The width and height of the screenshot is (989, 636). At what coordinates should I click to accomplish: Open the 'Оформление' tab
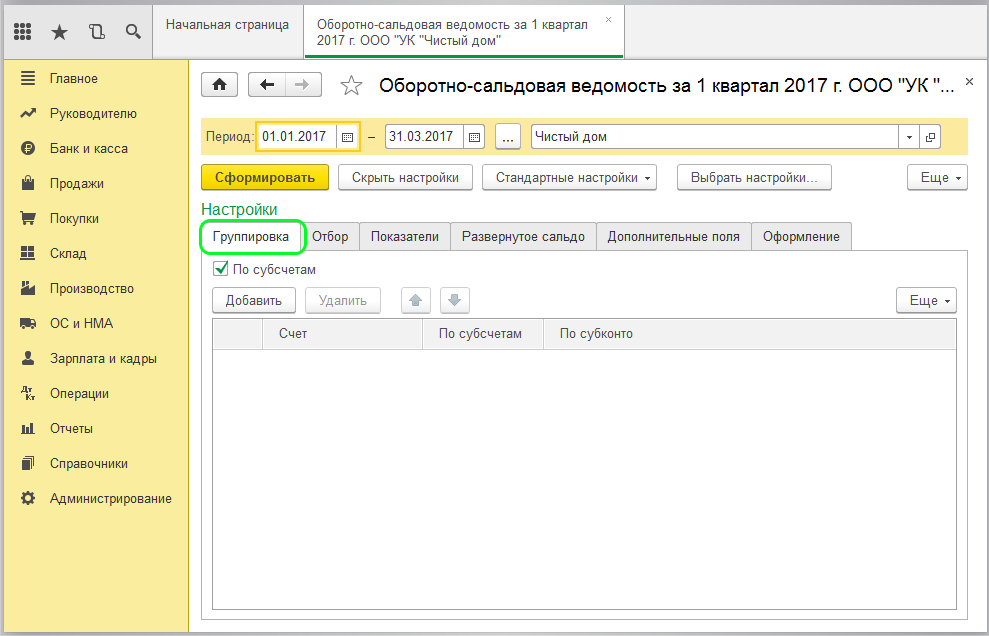800,237
